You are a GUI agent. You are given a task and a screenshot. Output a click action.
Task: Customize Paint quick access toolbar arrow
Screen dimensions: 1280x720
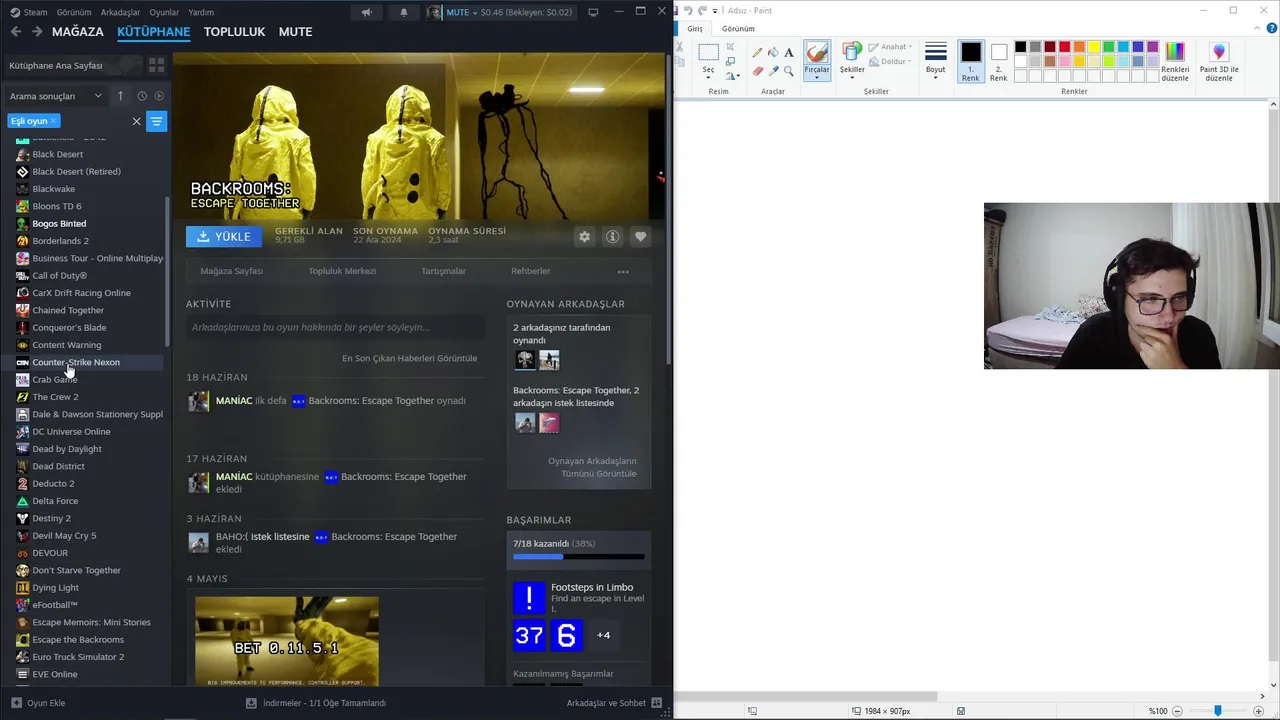point(715,11)
